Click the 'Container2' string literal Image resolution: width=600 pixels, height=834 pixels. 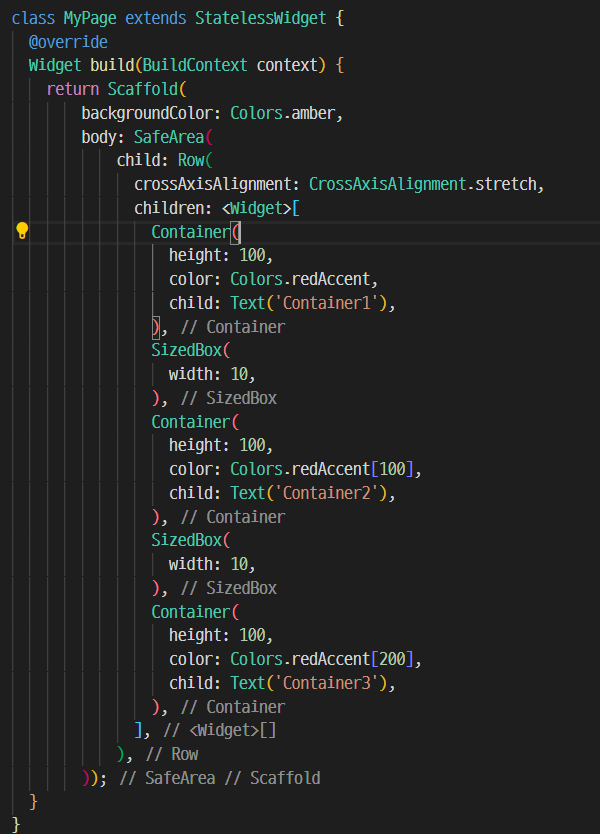[326, 493]
